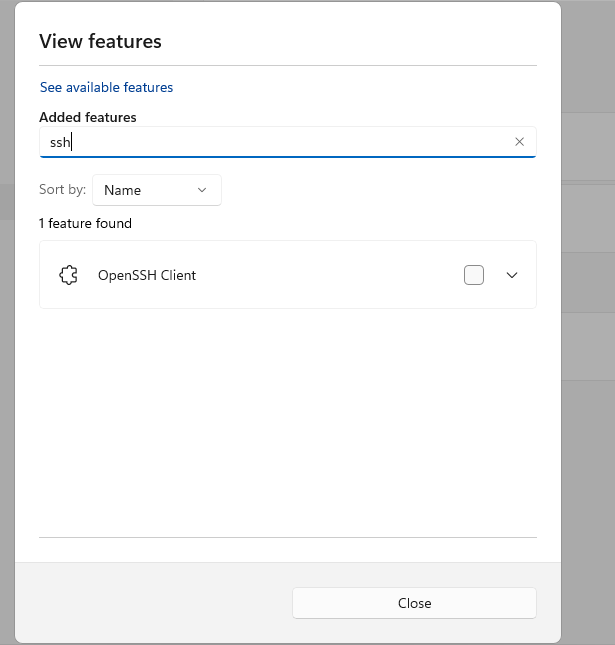Click the arrow inside the Sort dropdown
Image resolution: width=615 pixels, height=645 pixels.
[202, 190]
